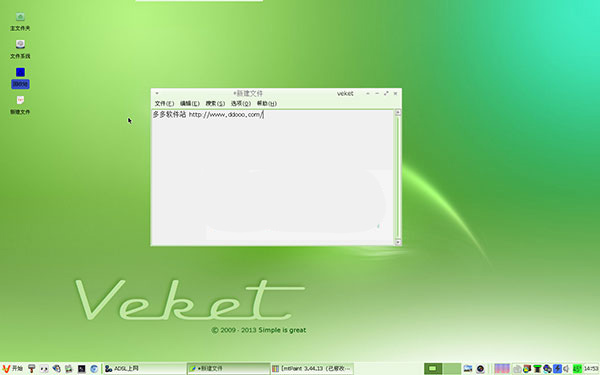Screen dimensions: 600x375
Task: Switch to the 新建文件 taskbar window button
Action: click(x=228, y=368)
